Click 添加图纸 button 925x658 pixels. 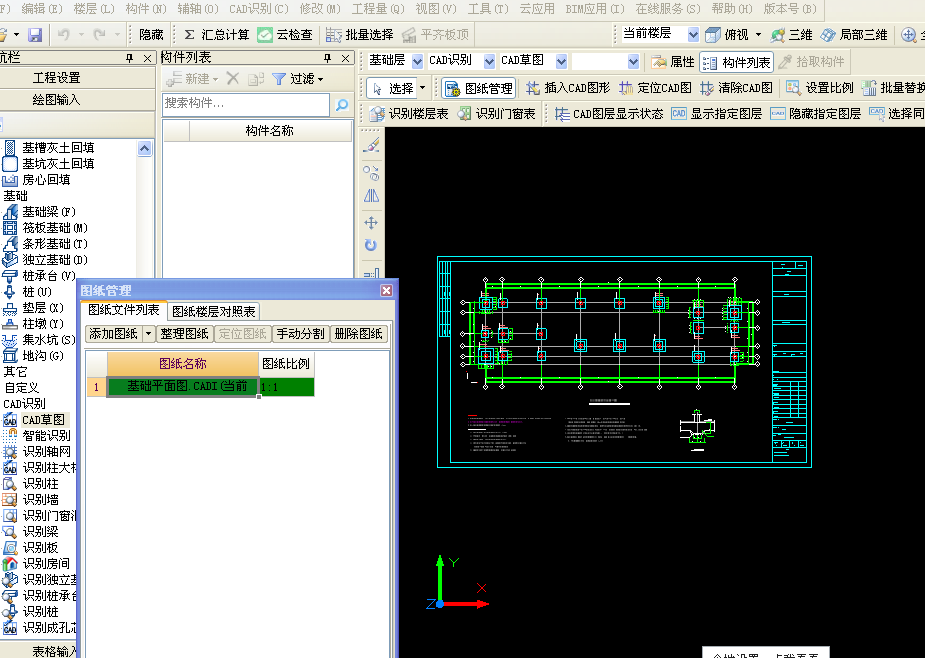114,334
